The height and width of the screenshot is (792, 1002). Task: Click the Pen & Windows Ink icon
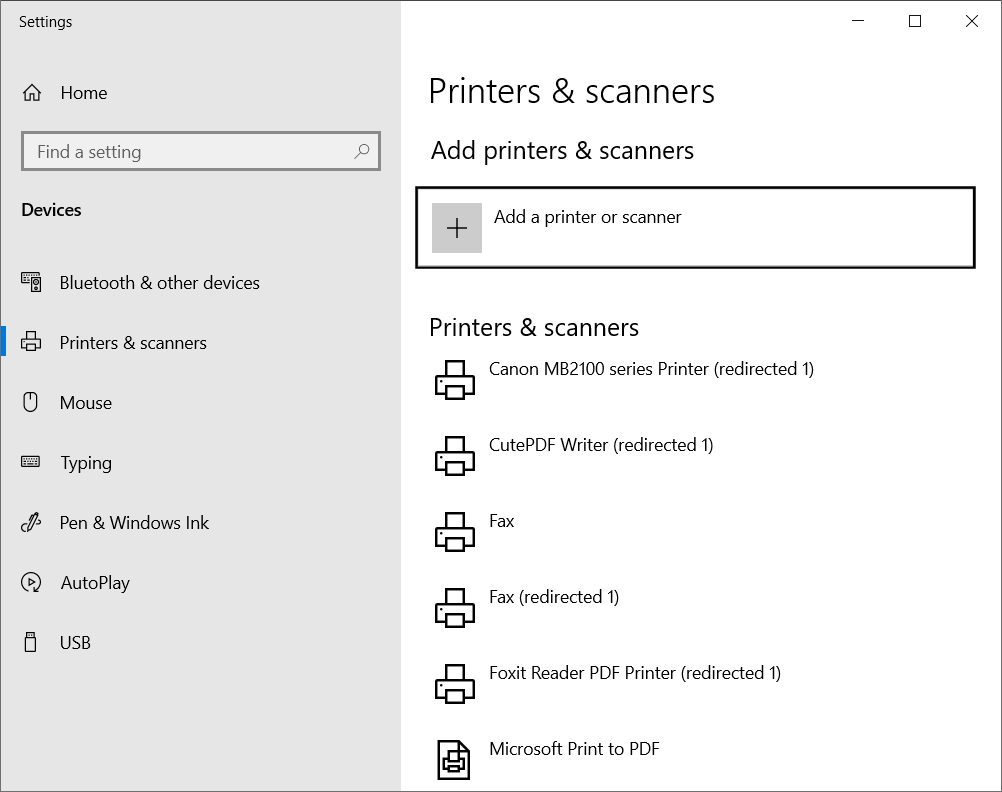31,522
